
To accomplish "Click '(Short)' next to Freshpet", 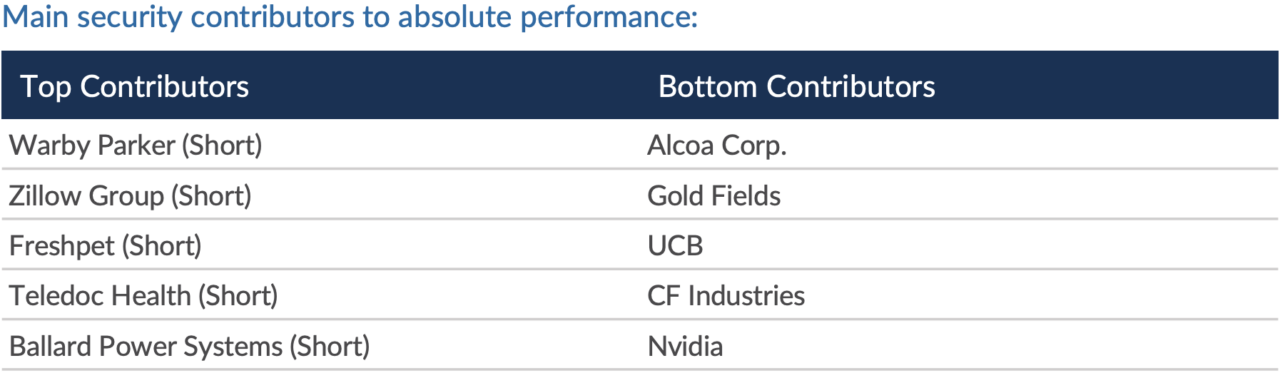I will [x=162, y=245].
